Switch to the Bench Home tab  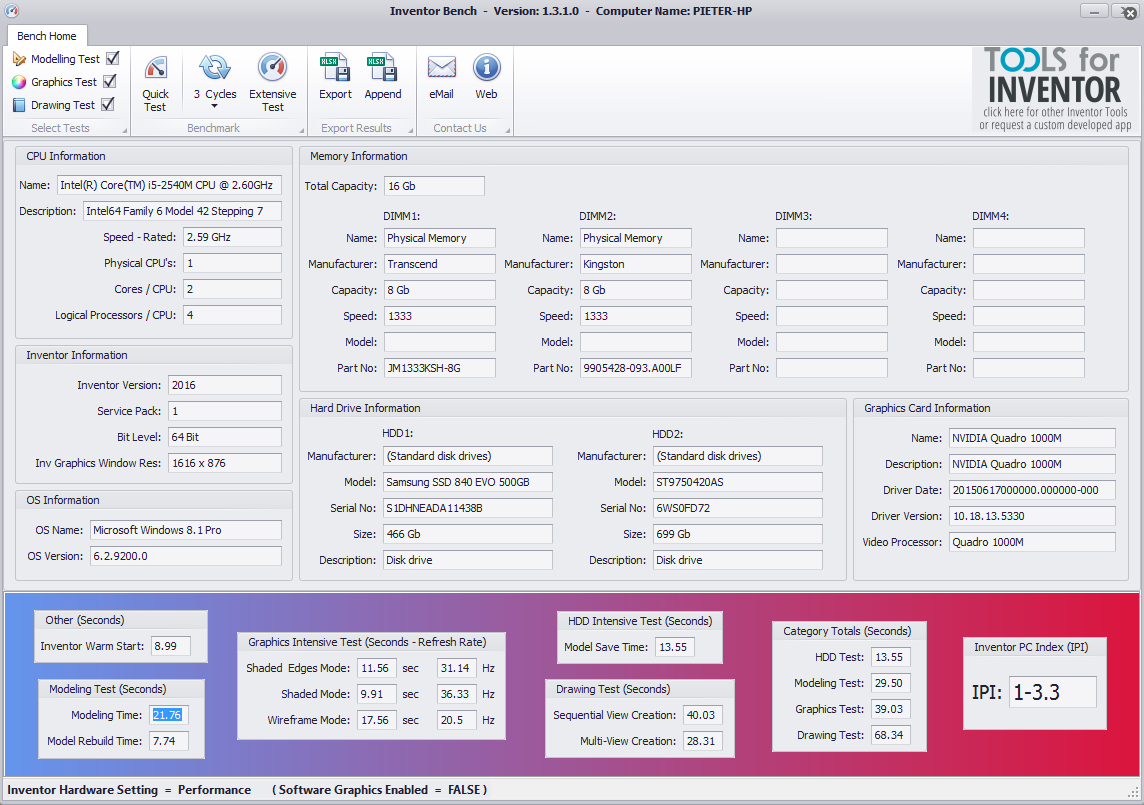coord(47,36)
